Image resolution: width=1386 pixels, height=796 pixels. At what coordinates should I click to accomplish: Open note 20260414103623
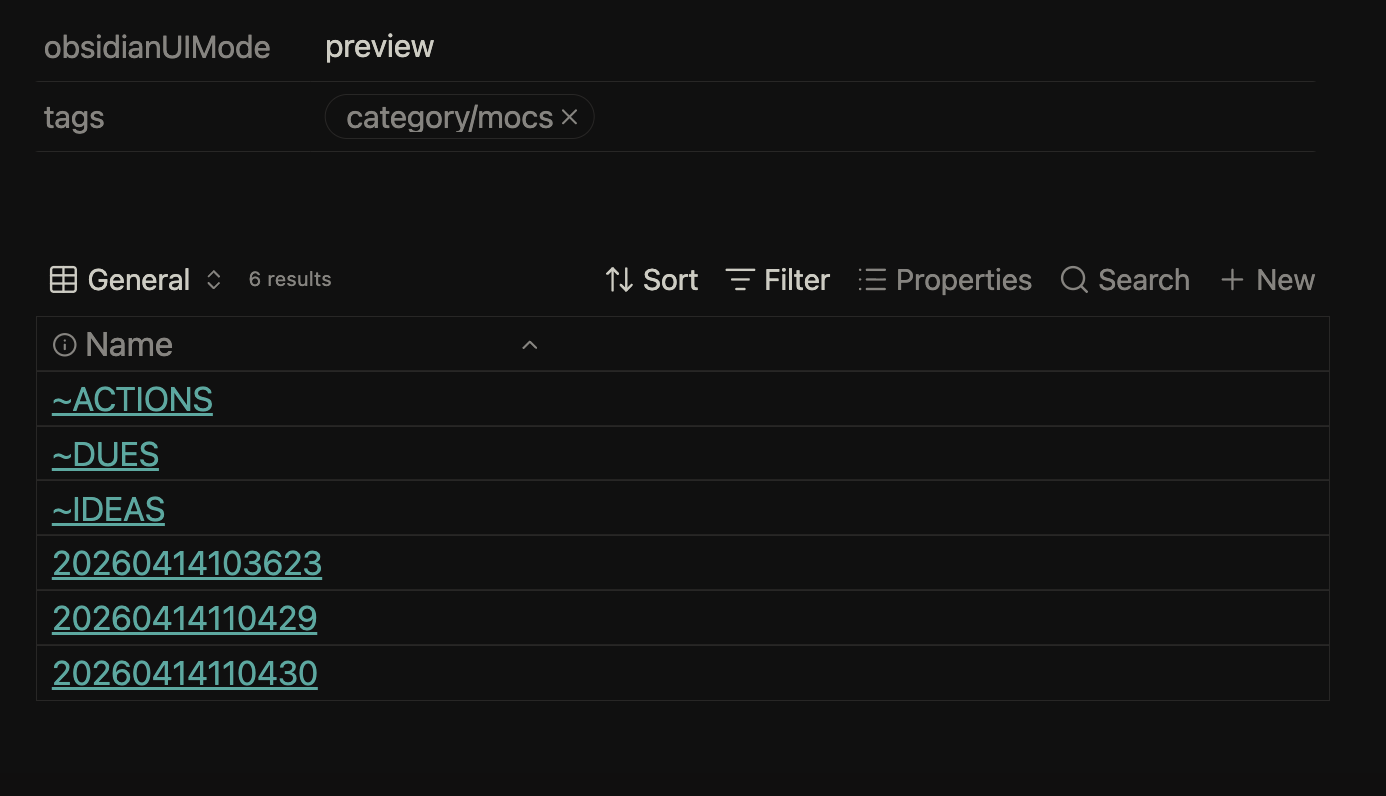187,564
